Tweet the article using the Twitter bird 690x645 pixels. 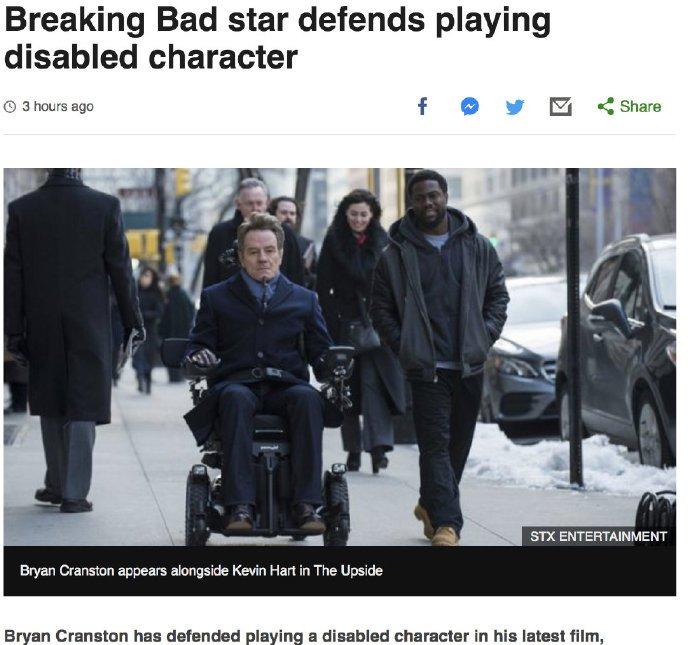(515, 107)
